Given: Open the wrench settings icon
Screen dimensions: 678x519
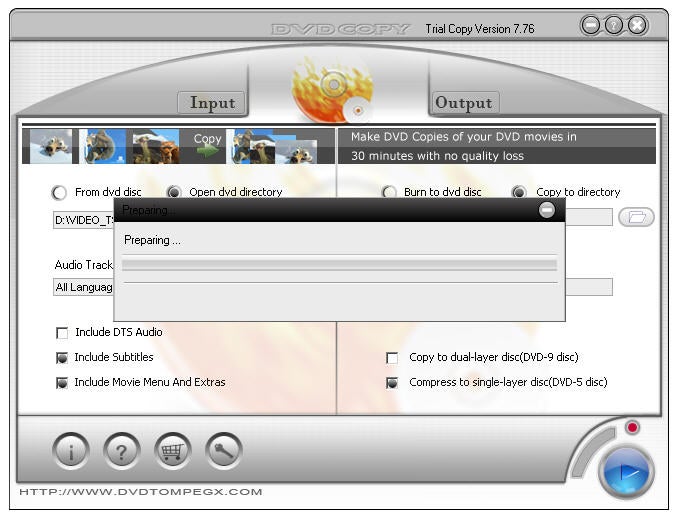Looking at the screenshot, I should click(x=224, y=451).
